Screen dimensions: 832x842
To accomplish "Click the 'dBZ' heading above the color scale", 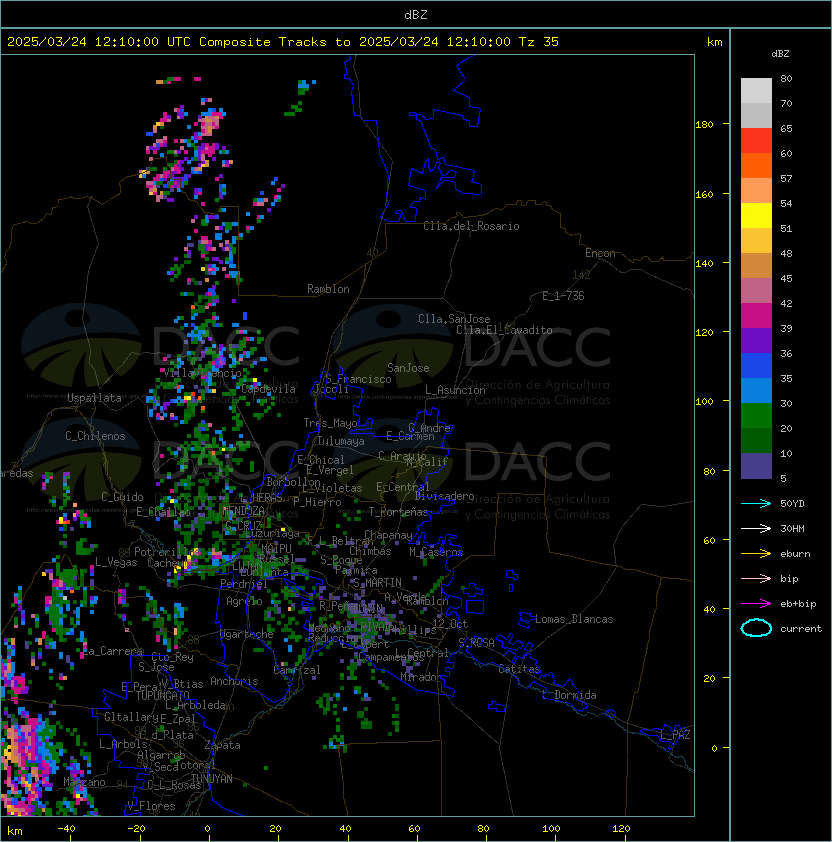I will (780, 54).
